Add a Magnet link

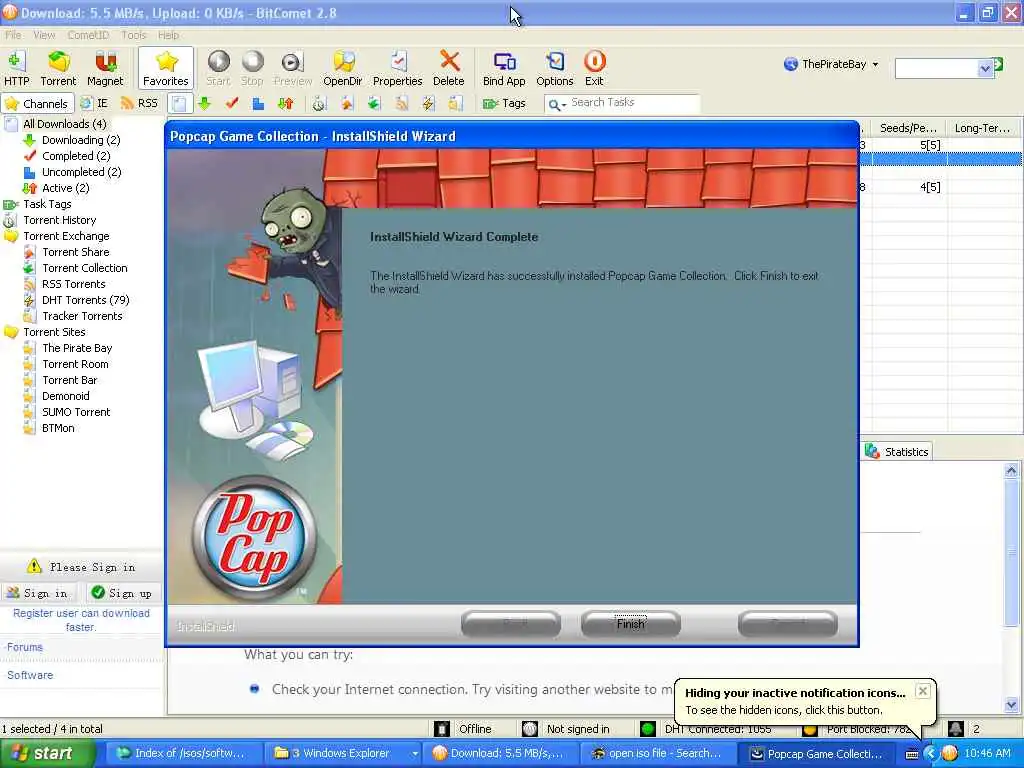tap(105, 68)
